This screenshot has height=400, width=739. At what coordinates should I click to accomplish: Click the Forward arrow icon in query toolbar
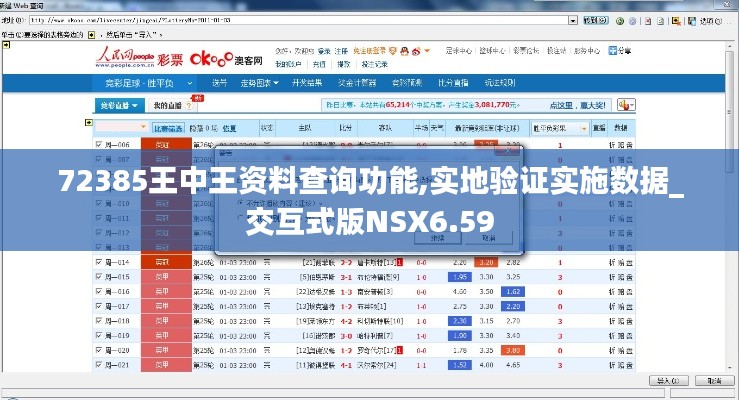pyautogui.click(x=632, y=21)
